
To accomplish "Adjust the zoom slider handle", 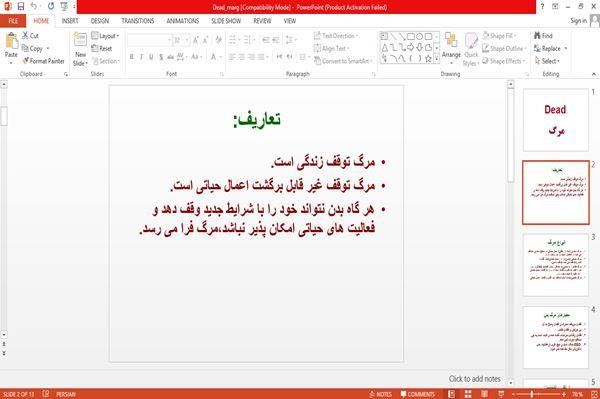I will click(532, 394).
